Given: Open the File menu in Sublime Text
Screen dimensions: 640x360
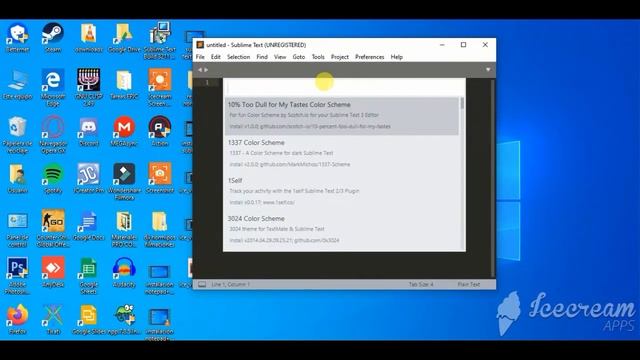Looking at the screenshot, I should pos(200,57).
